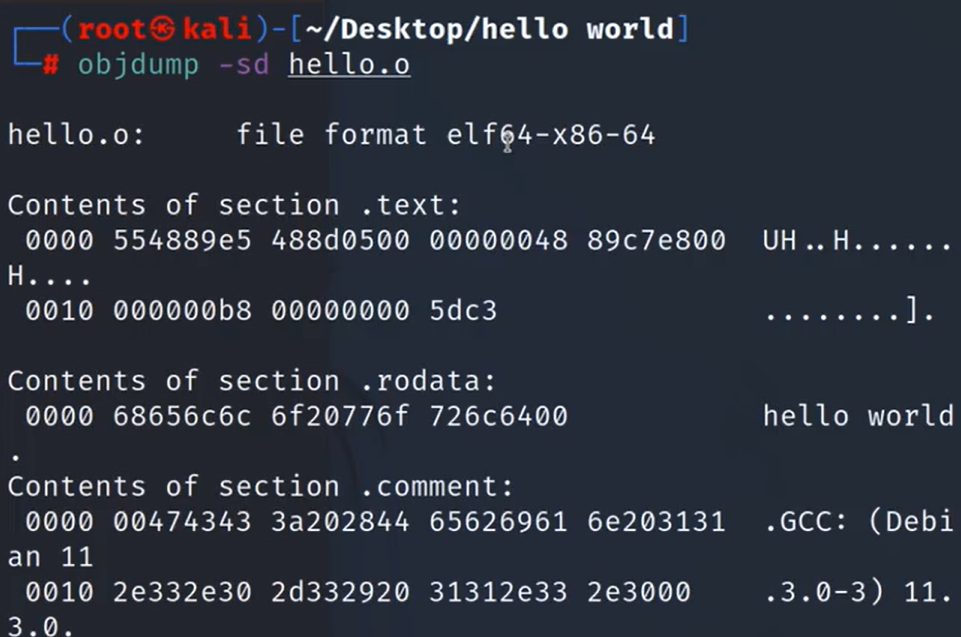Click the 'Contents of section .text:' heading
The height and width of the screenshot is (637, 961).
pos(234,205)
